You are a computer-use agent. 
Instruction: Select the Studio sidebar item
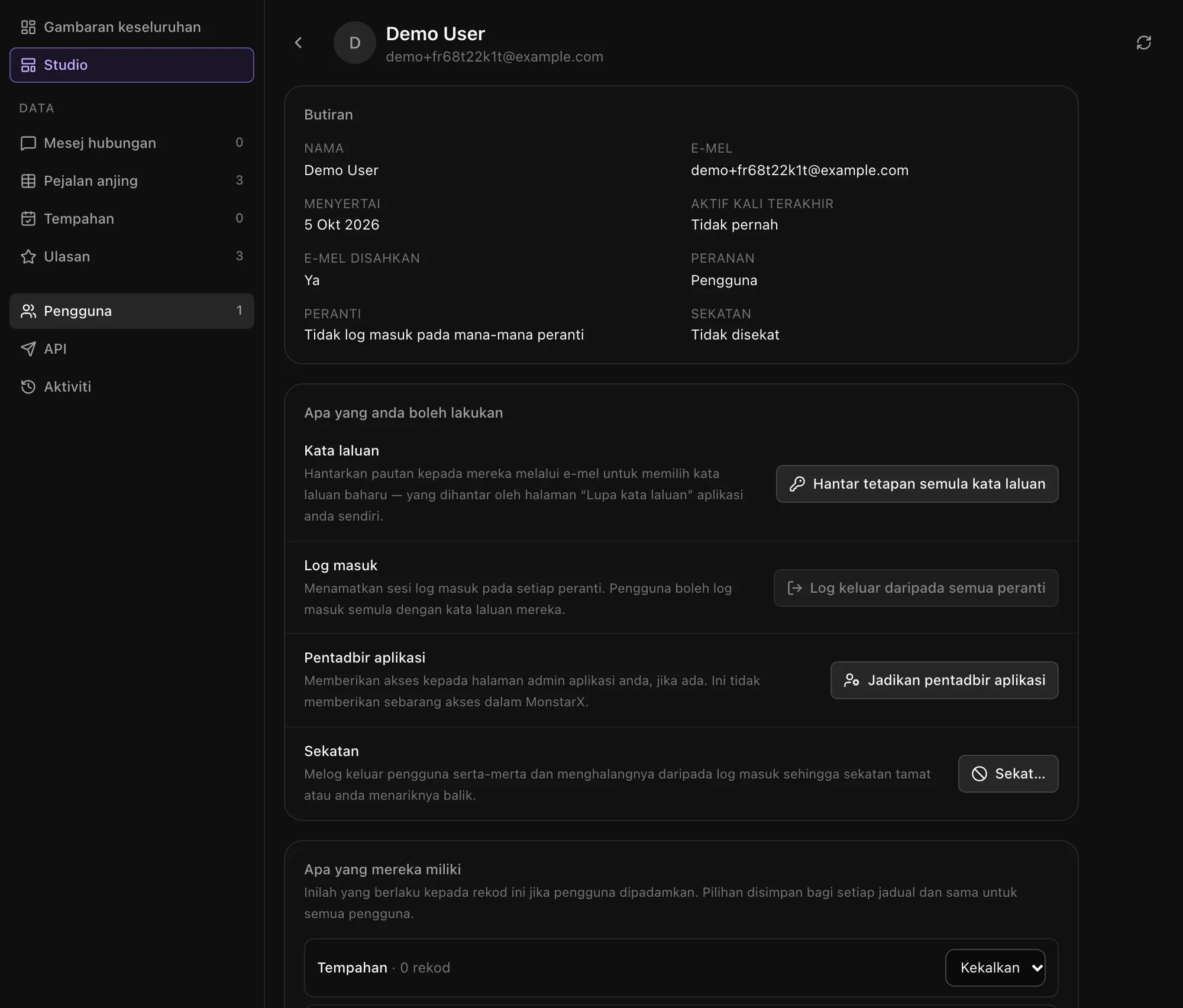coord(132,65)
